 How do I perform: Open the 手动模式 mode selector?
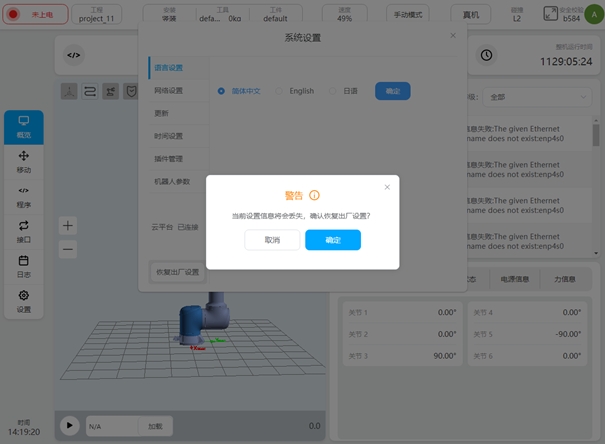[410, 15]
